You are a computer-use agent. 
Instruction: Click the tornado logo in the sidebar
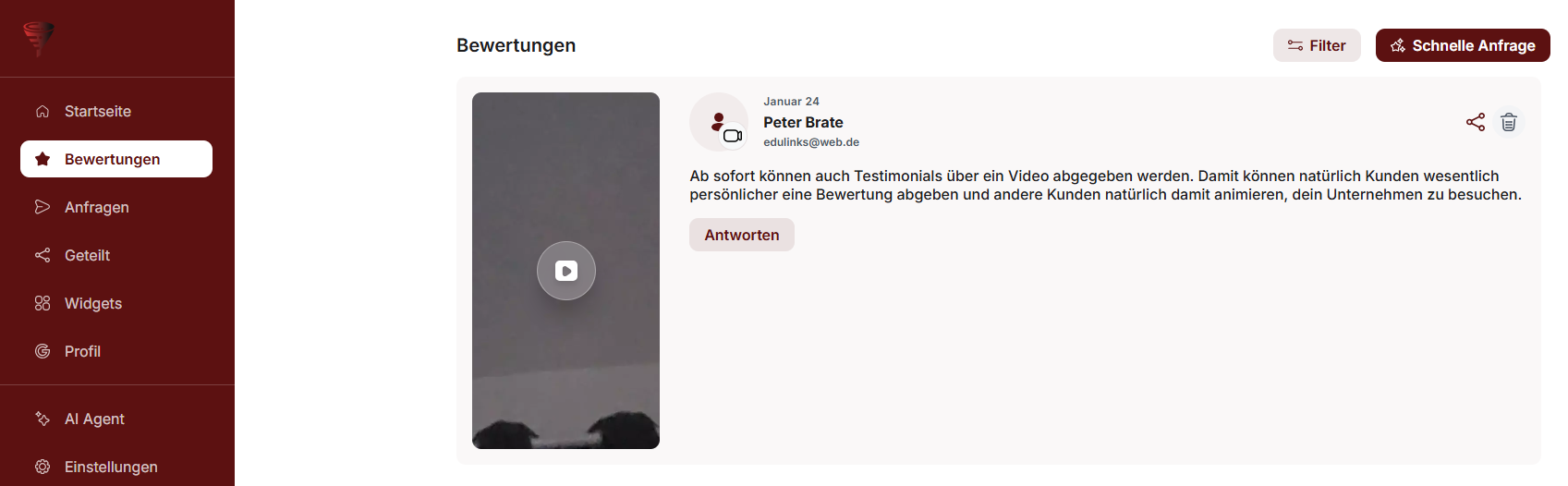[39, 39]
